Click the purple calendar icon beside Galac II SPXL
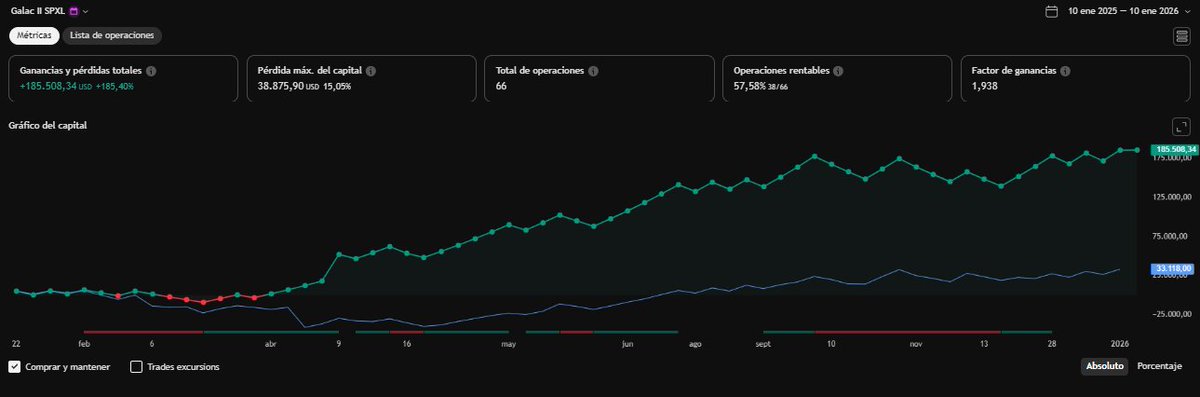This screenshot has height=397, width=1200. [73, 11]
